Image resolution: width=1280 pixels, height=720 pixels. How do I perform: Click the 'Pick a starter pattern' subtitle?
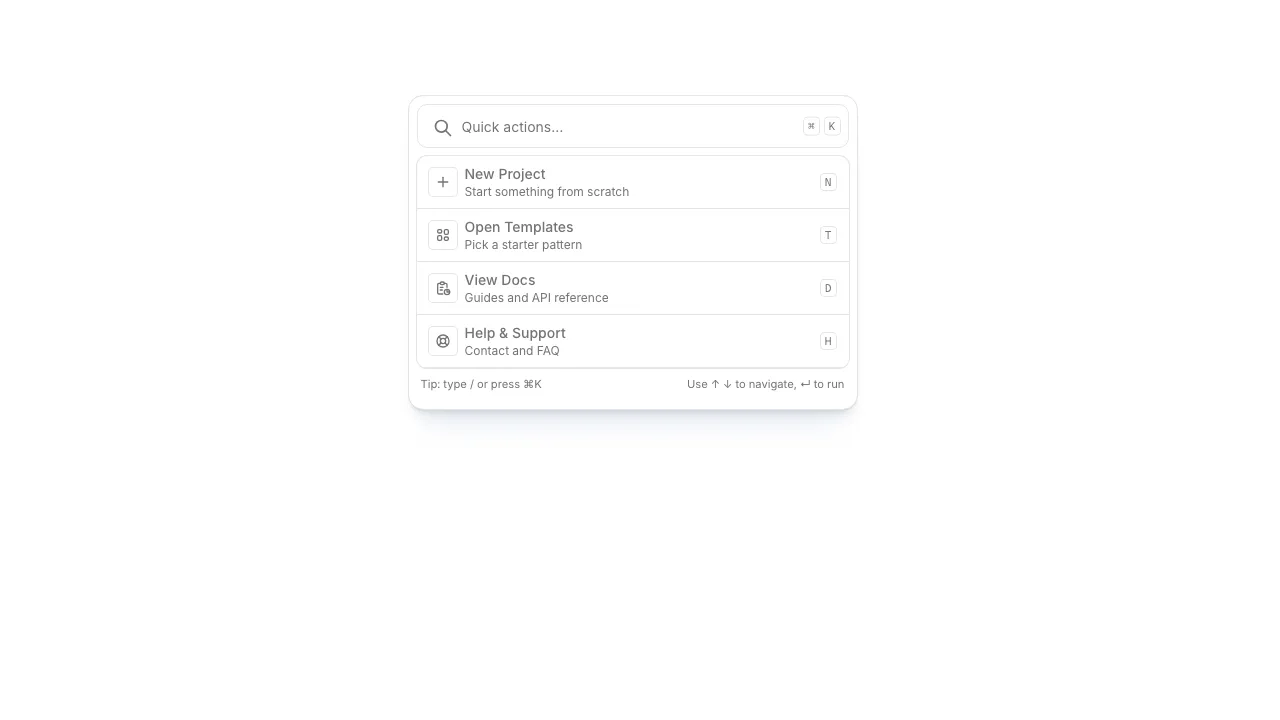point(523,244)
